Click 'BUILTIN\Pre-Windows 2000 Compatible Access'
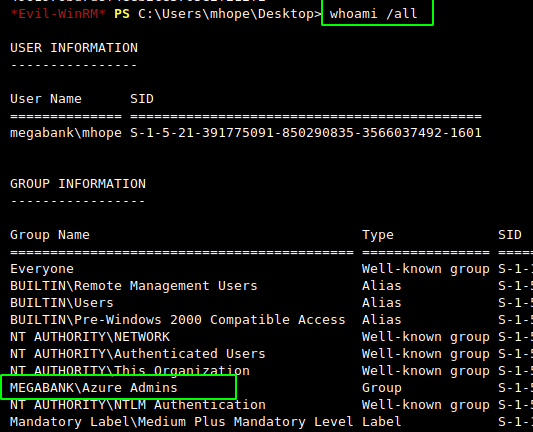This screenshot has width=533, height=432. tap(178, 320)
